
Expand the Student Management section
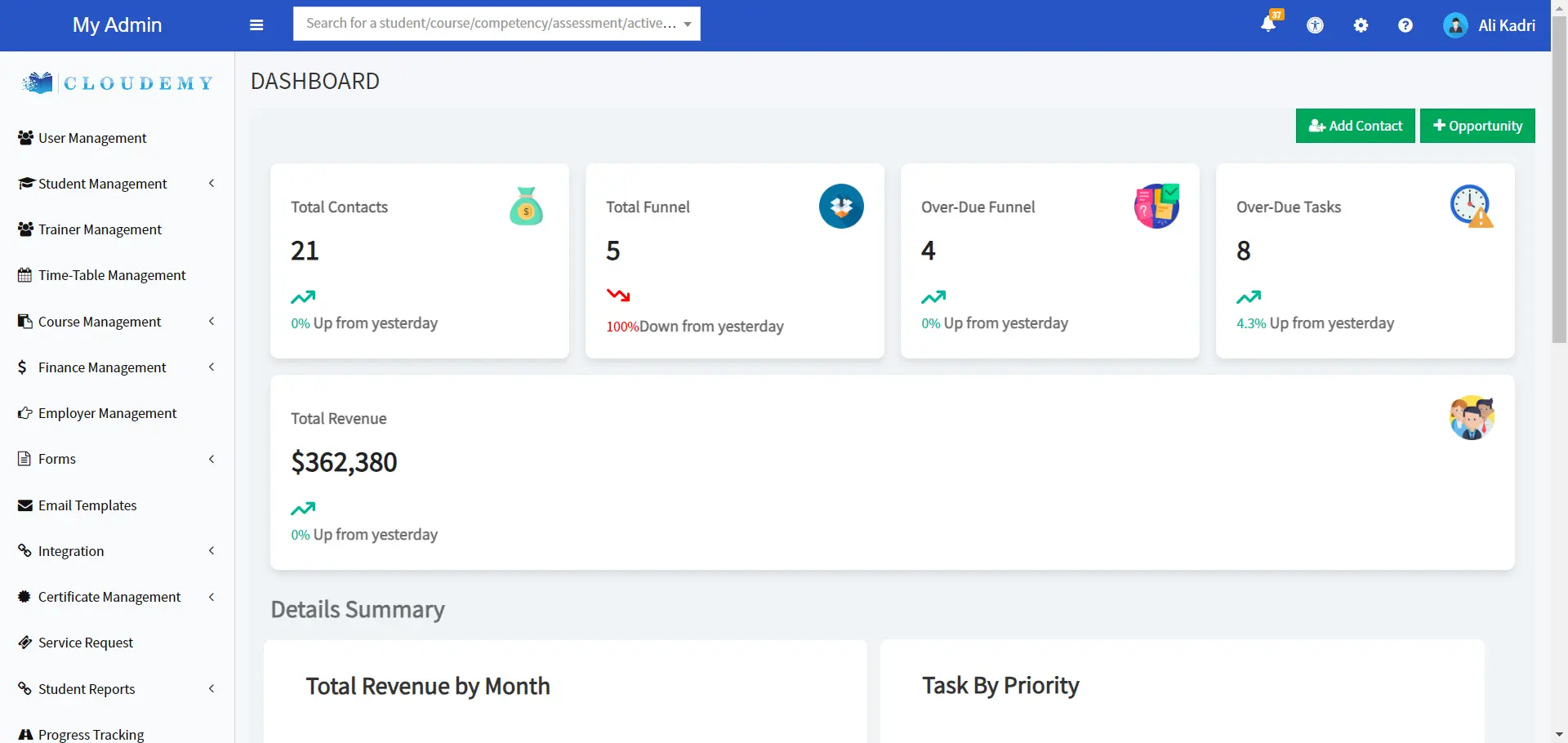(x=212, y=183)
